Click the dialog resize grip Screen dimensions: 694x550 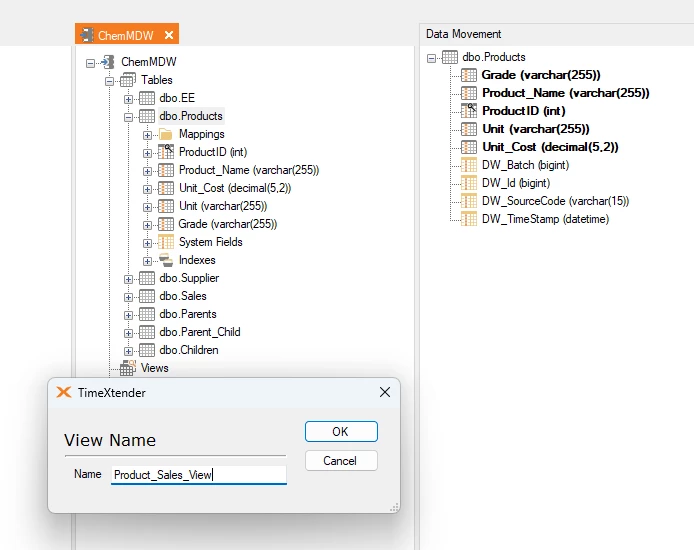394,508
